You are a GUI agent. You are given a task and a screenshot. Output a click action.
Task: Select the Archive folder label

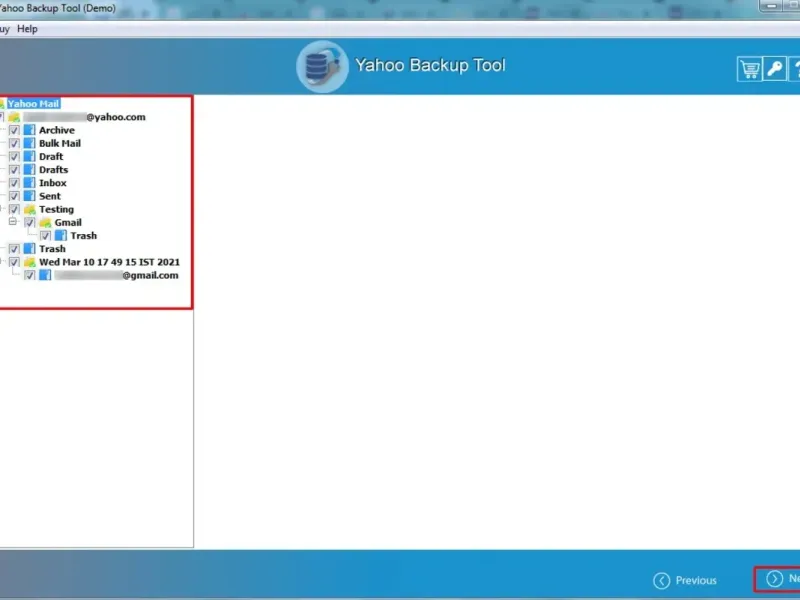click(57, 130)
